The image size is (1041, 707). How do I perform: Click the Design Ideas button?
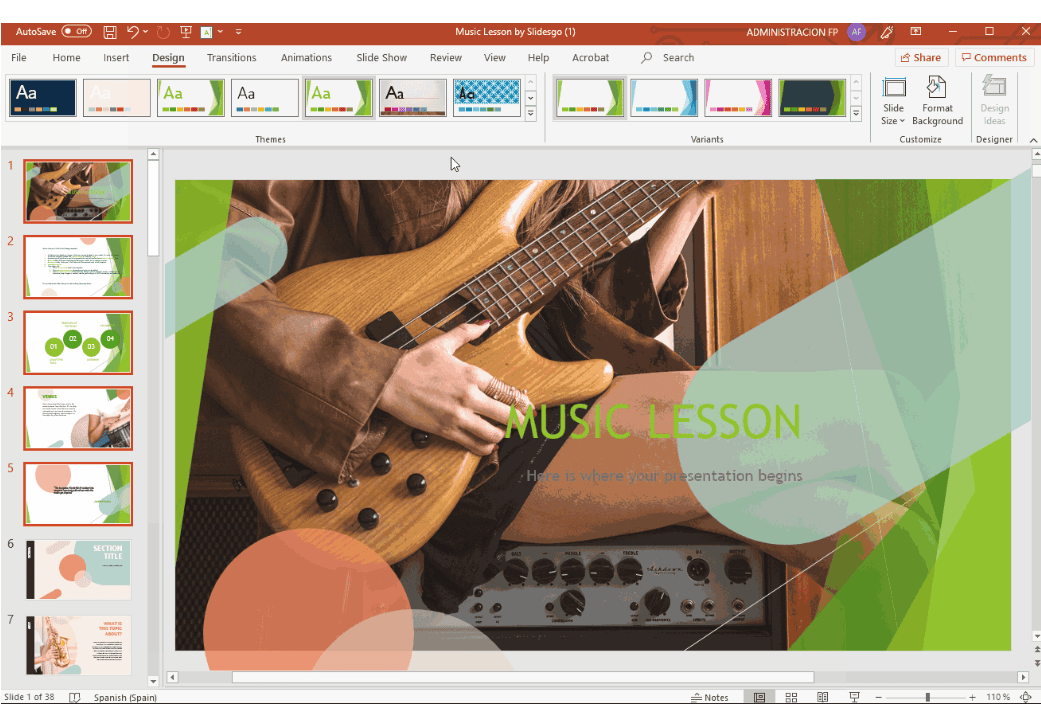click(x=994, y=101)
